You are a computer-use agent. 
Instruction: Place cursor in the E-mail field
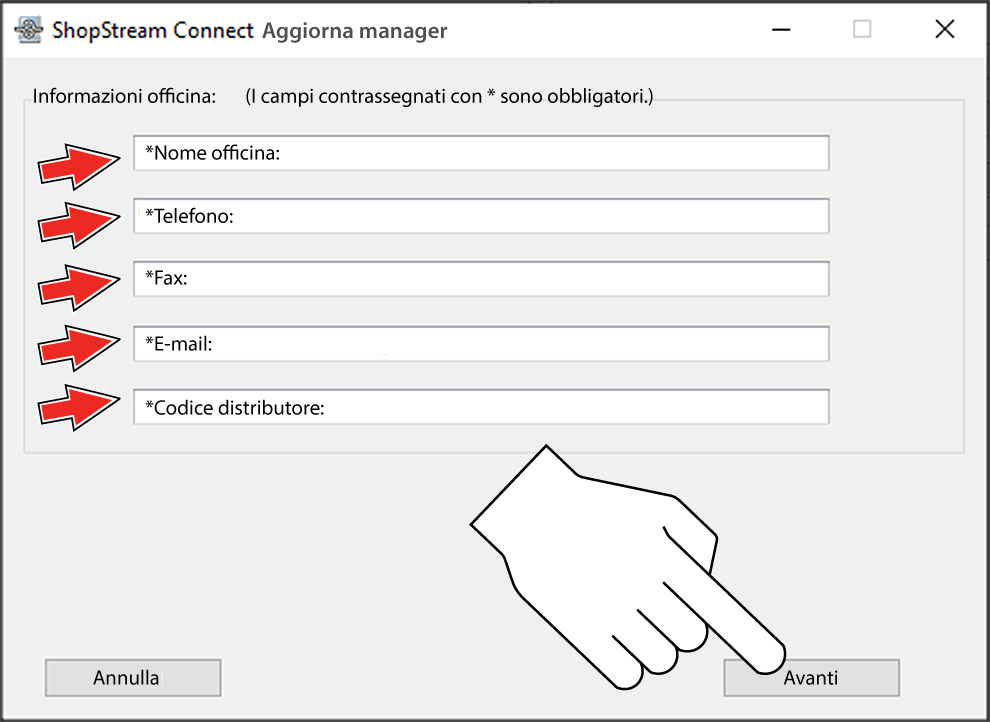tap(480, 344)
